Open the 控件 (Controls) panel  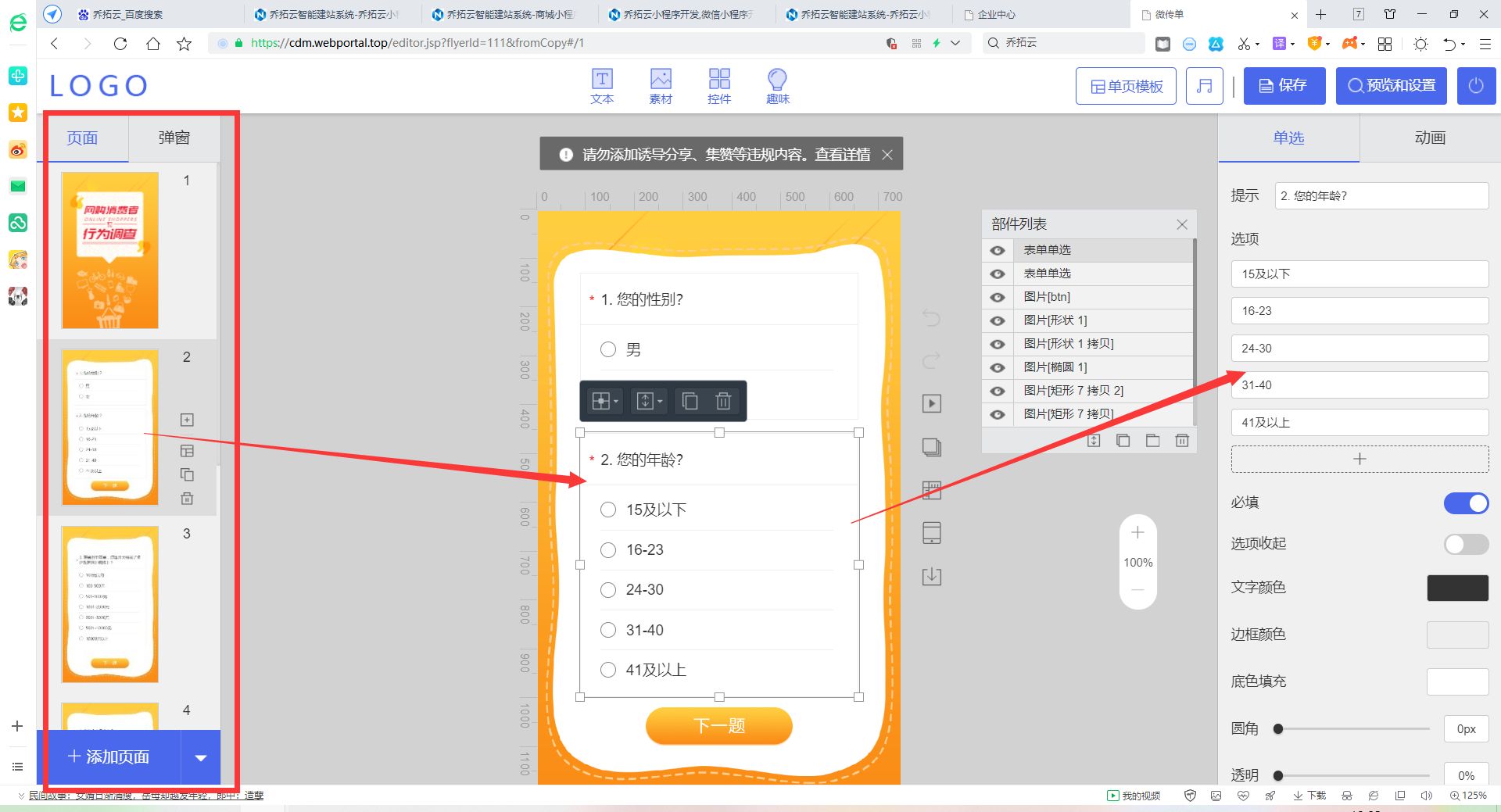pyautogui.click(x=719, y=84)
